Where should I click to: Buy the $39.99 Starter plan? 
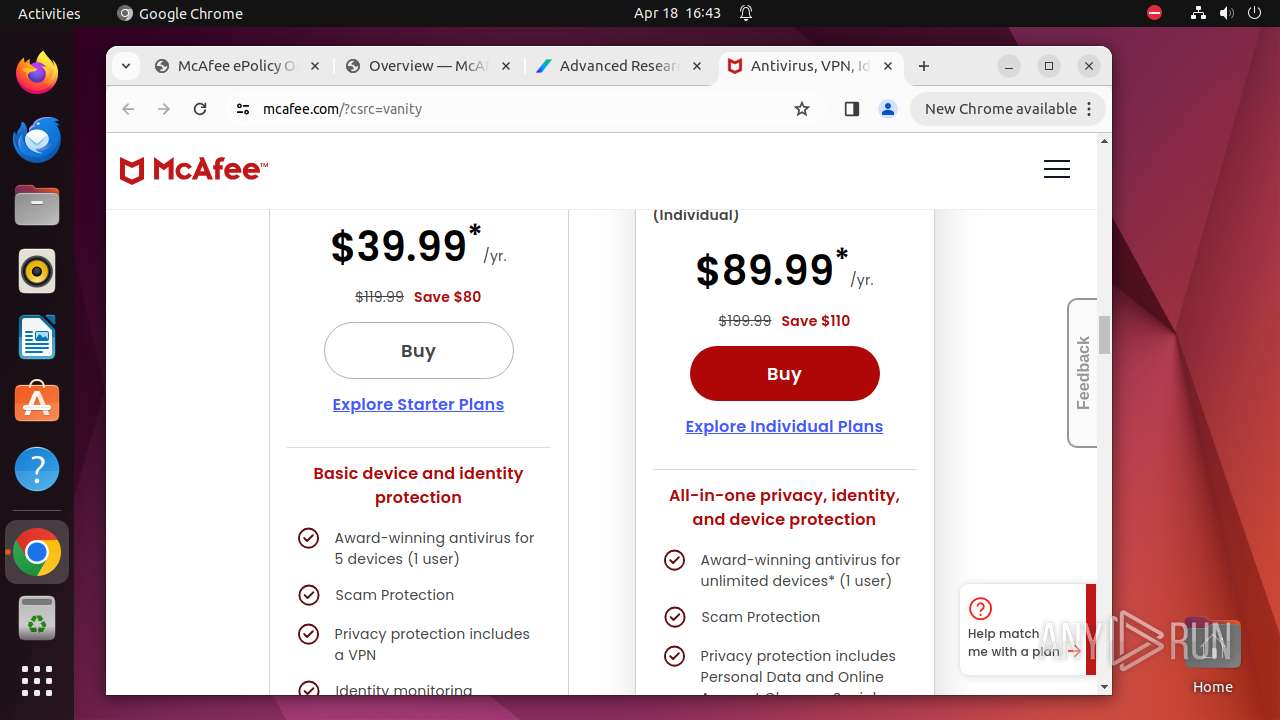tap(418, 351)
